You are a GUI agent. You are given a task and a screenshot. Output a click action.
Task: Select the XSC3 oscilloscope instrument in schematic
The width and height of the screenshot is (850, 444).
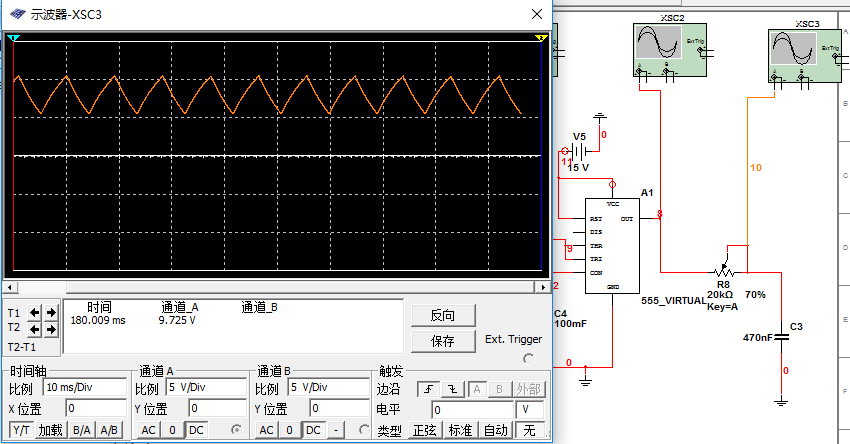click(x=805, y=56)
